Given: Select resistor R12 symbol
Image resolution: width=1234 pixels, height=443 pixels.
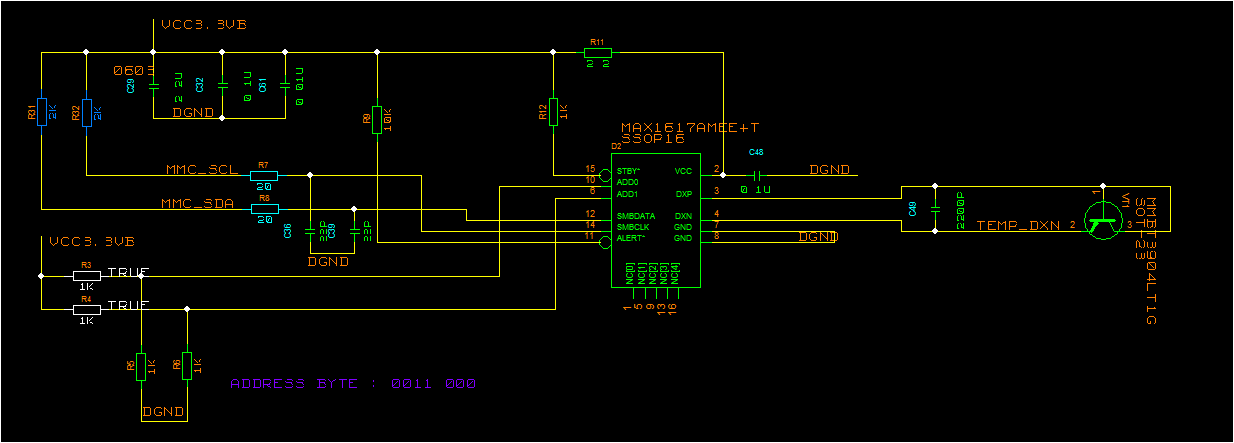Looking at the screenshot, I should pyautogui.click(x=553, y=112).
